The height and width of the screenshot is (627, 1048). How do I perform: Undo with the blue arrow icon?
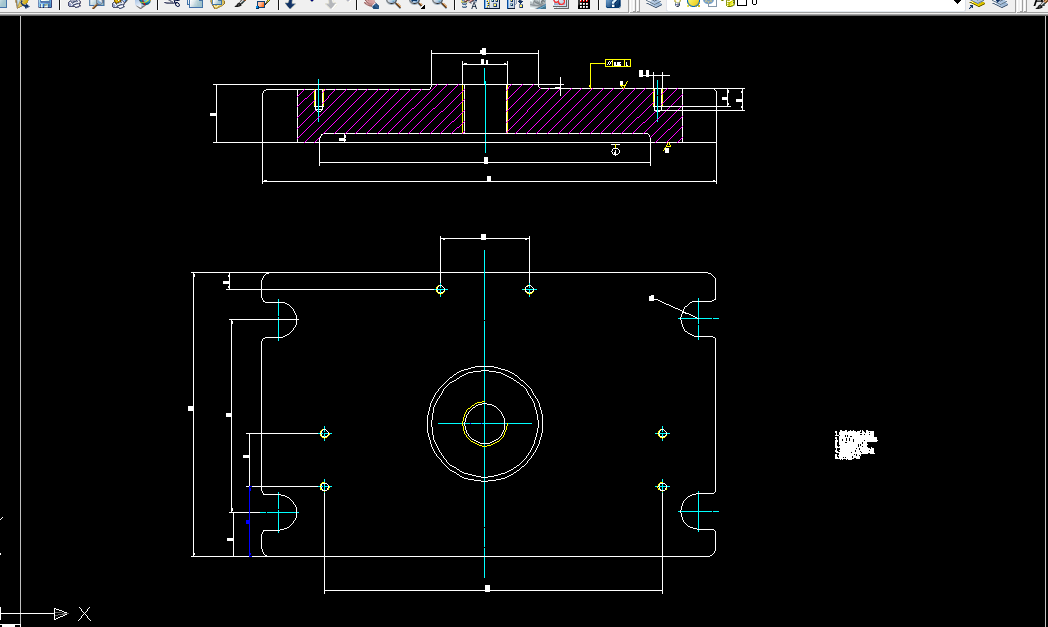click(x=291, y=3)
